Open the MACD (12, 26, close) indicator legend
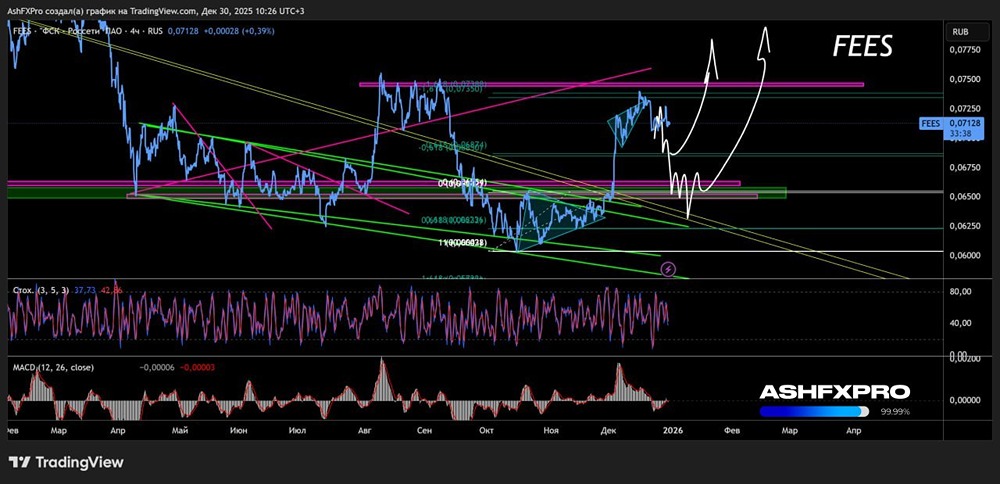Viewport: 1000px width, 484px height. pyautogui.click(x=53, y=367)
